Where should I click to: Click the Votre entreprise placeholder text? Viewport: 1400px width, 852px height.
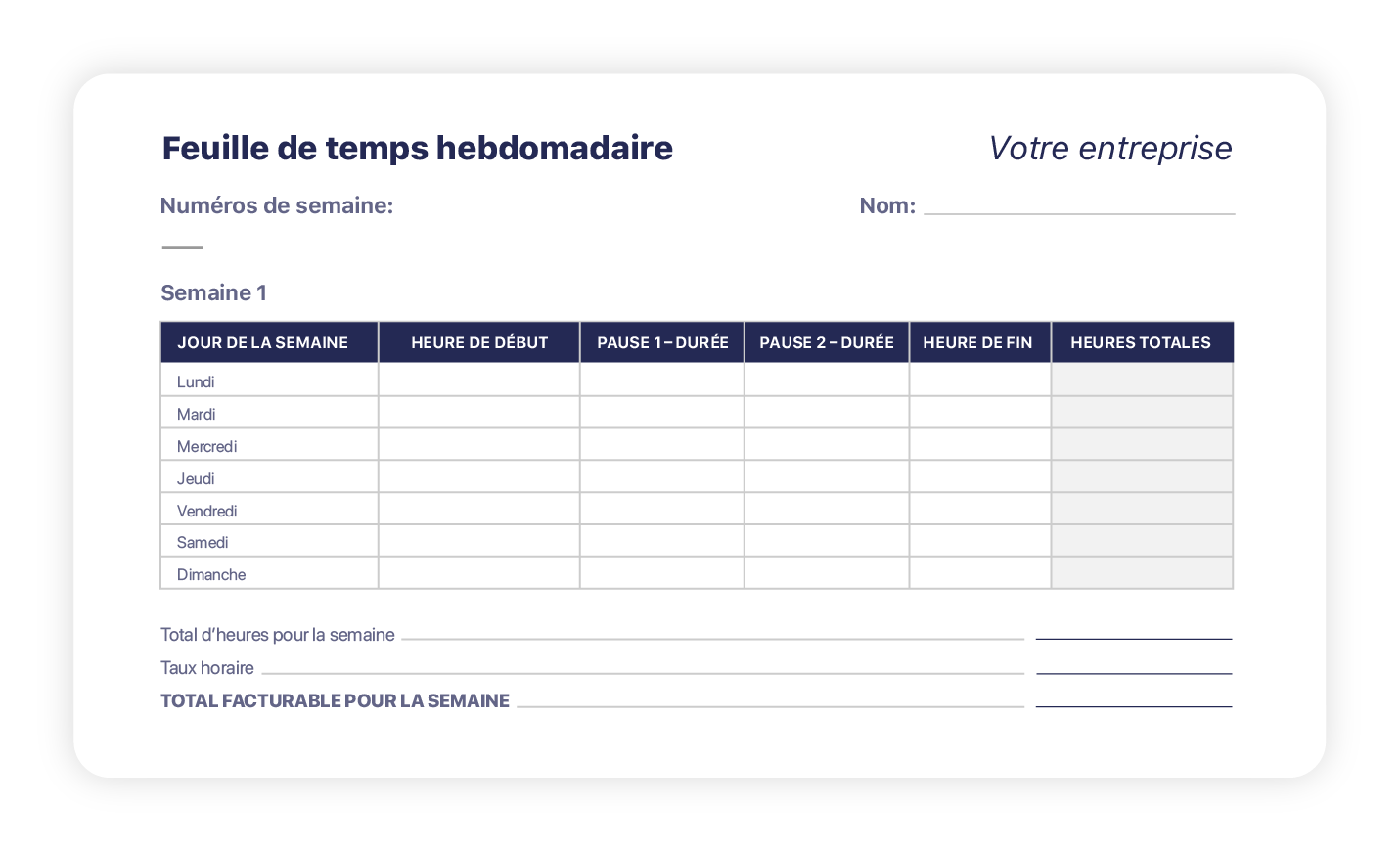1109,149
